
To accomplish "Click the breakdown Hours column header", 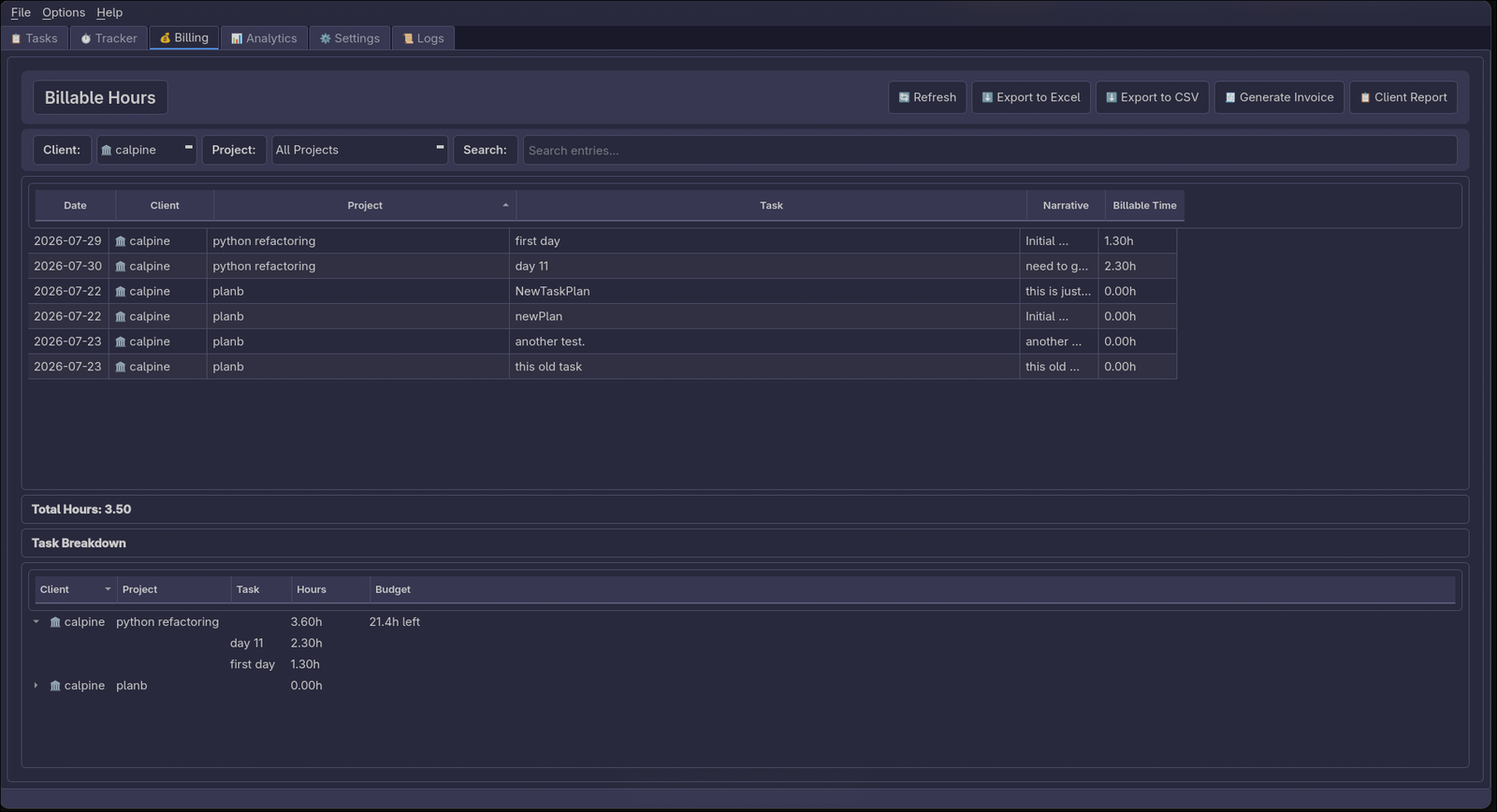I will point(330,589).
